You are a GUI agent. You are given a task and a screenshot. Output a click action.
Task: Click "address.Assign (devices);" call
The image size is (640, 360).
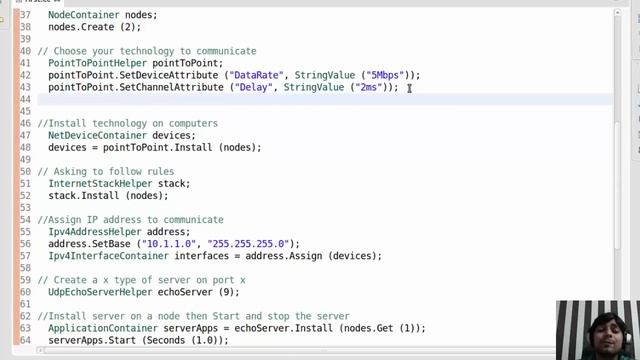point(313,256)
